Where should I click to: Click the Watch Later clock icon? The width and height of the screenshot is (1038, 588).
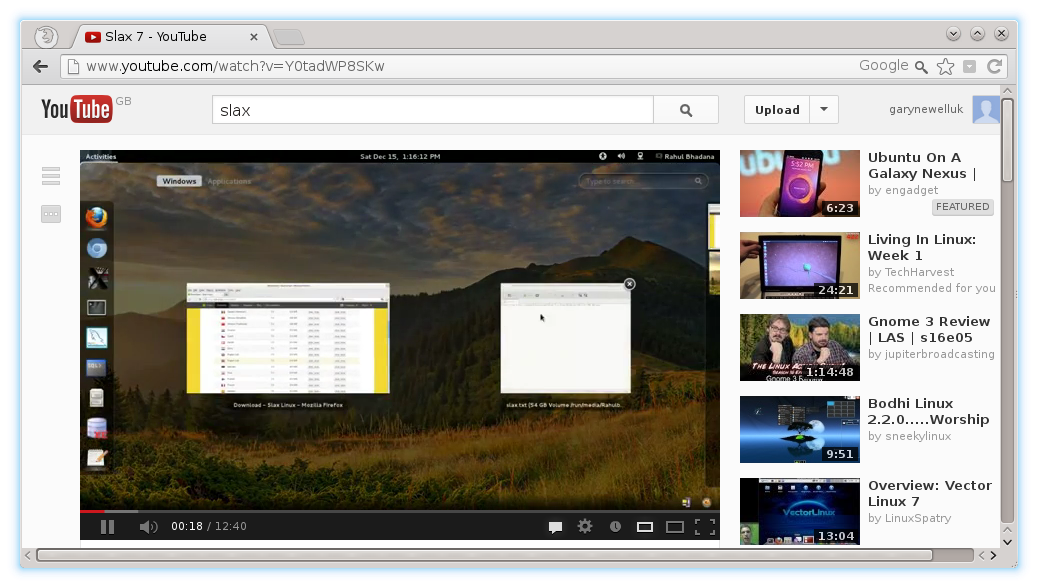point(615,526)
